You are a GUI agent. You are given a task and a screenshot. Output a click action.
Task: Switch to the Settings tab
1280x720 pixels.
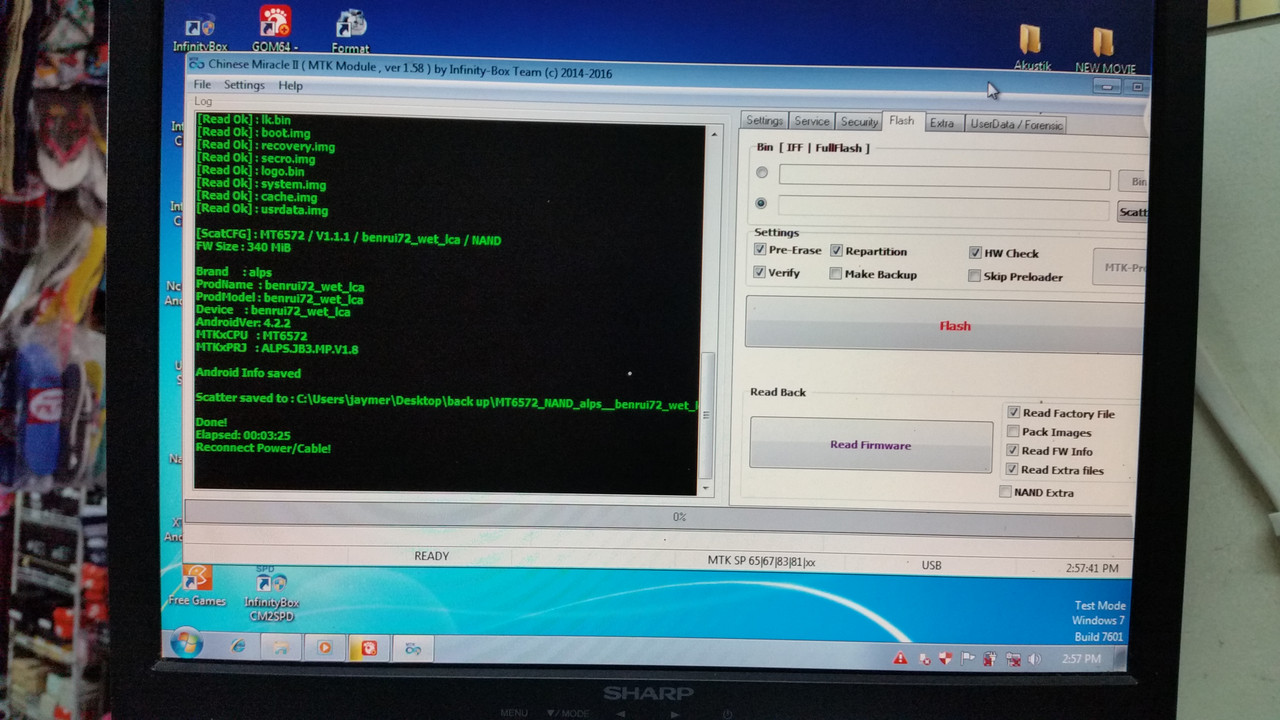764,120
